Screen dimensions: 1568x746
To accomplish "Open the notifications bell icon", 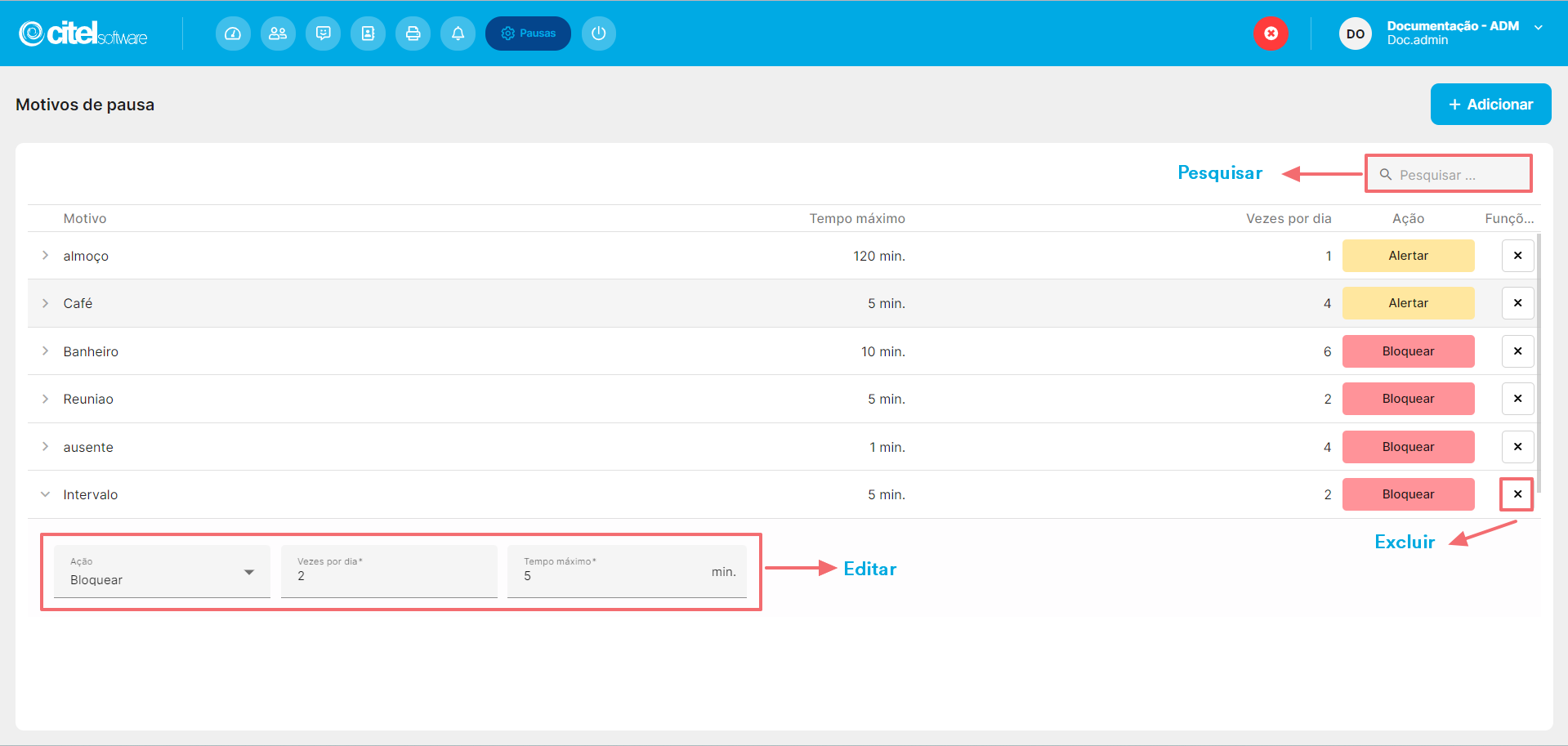I will (x=458, y=34).
